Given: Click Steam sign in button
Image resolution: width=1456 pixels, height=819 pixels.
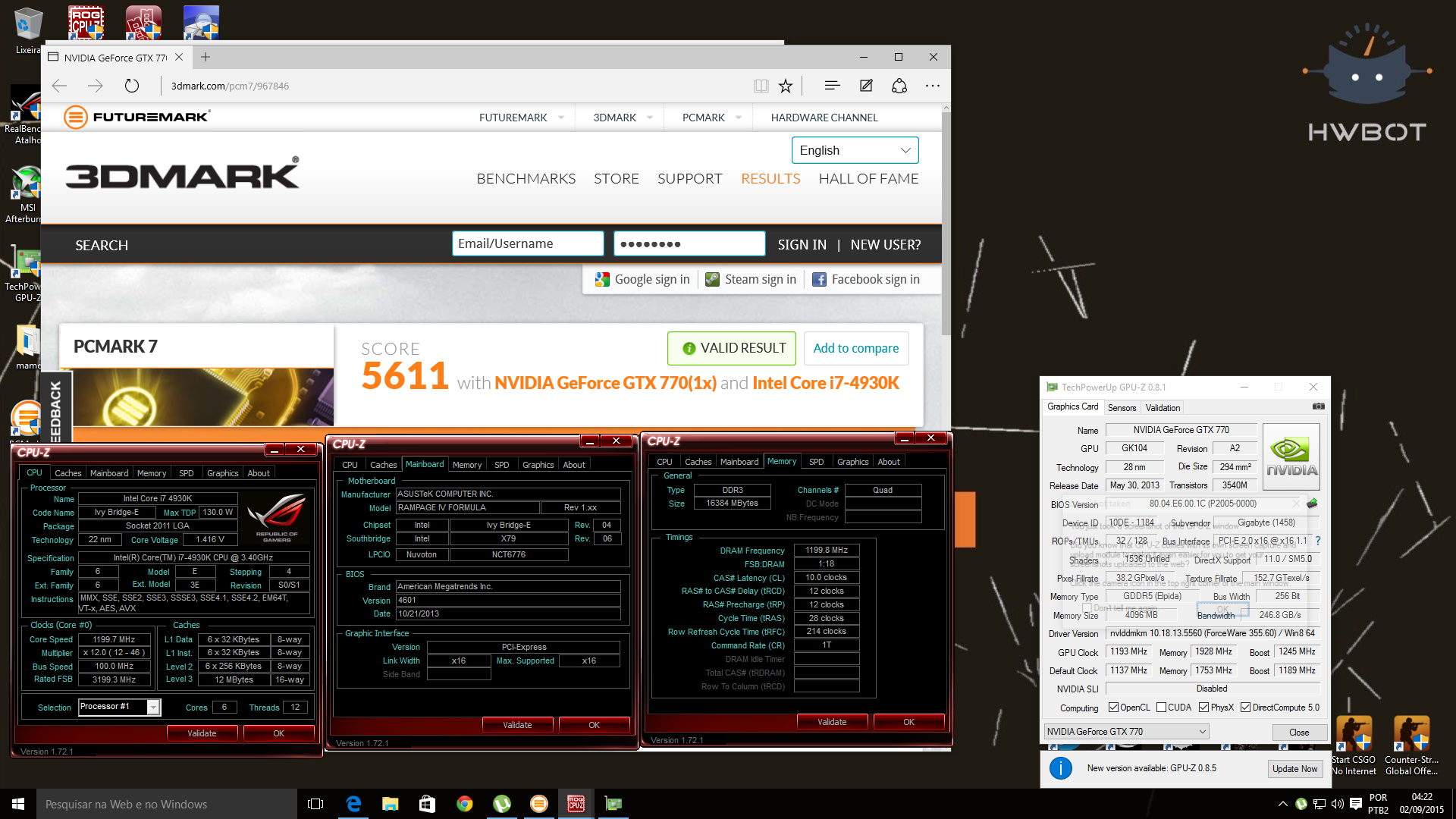Looking at the screenshot, I should coord(751,280).
